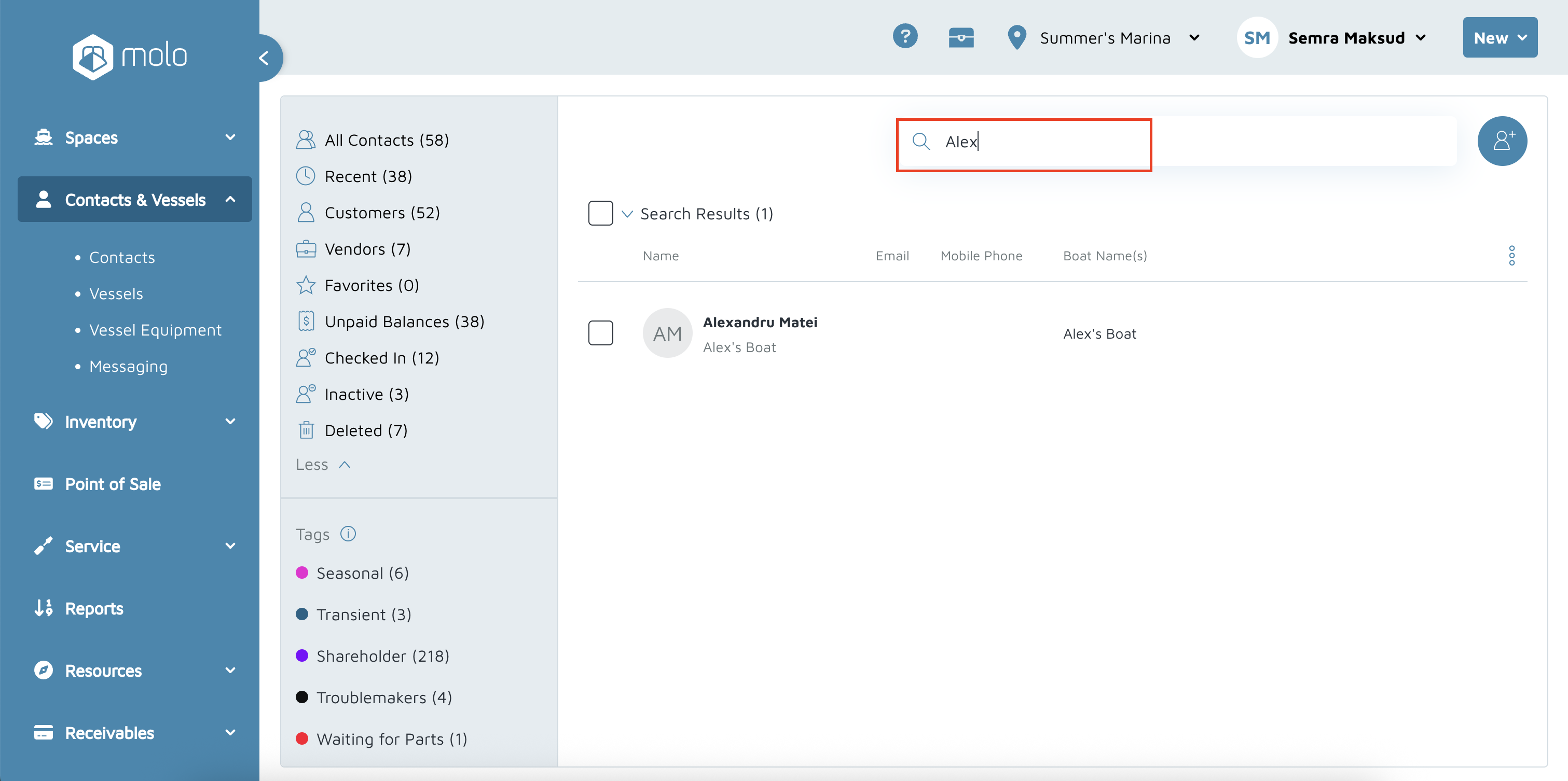The image size is (1568, 781).
Task: Collapse the sidebar with arrow button
Action: pos(264,59)
